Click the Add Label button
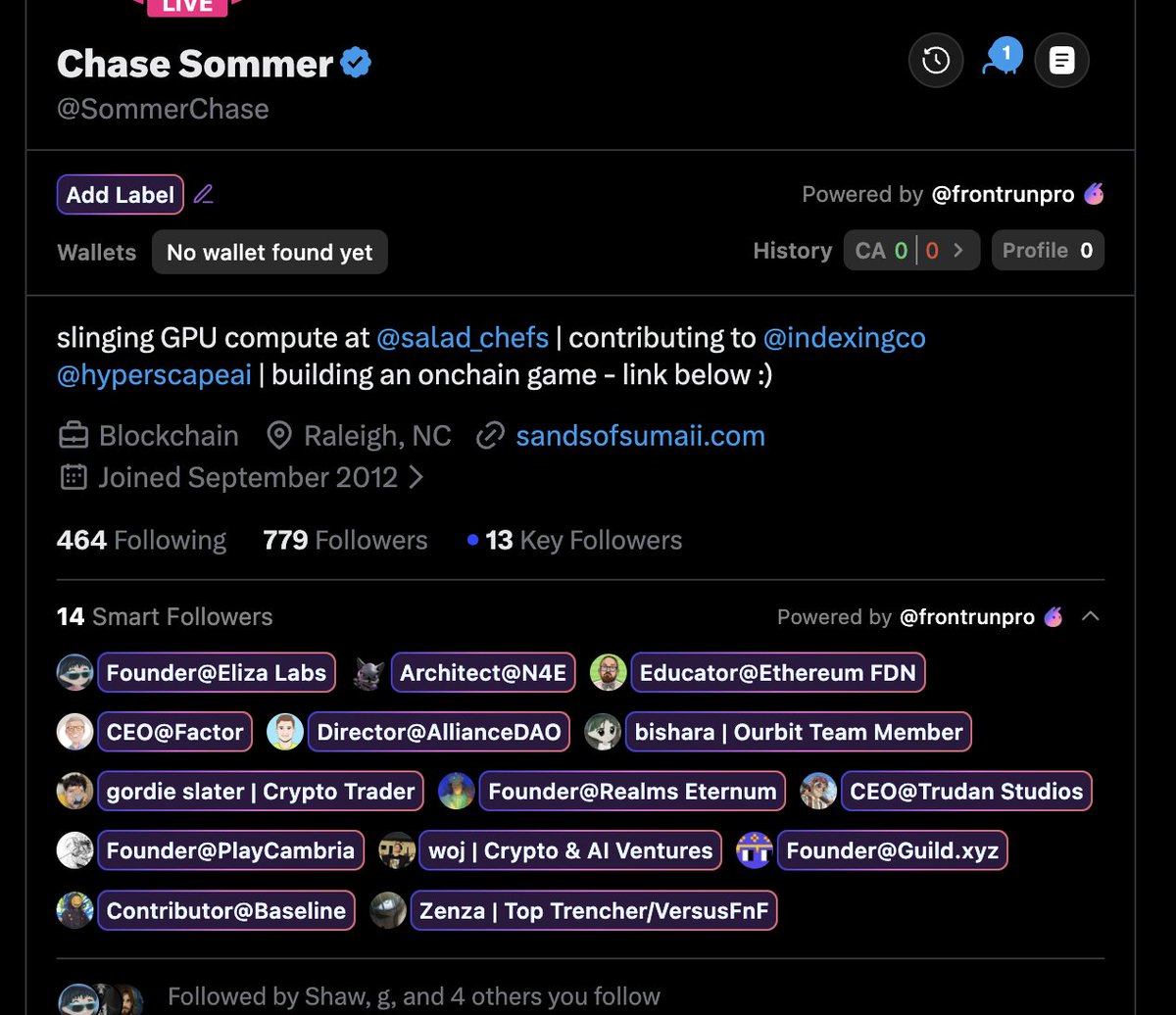The image size is (1176, 1015). 121,194
